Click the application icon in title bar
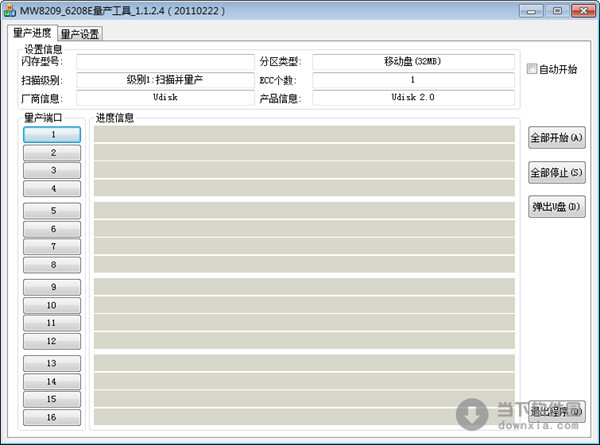The height and width of the screenshot is (445, 600). pyautogui.click(x=10, y=10)
